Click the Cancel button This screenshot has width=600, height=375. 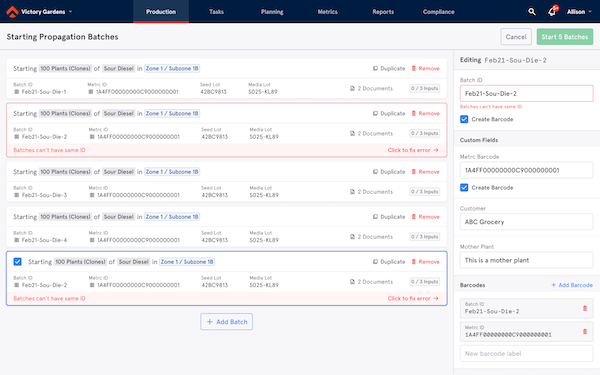pos(516,37)
